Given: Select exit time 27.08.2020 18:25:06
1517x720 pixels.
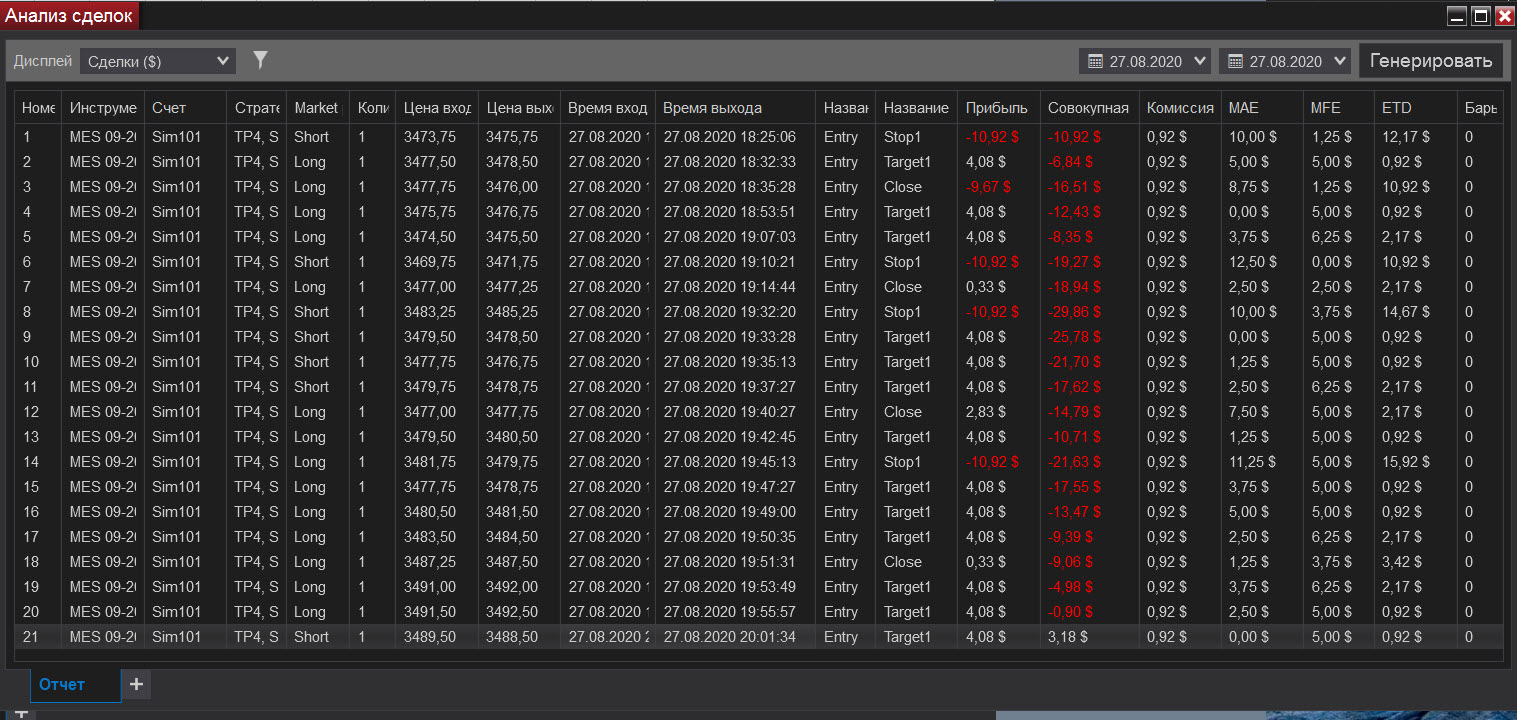Looking at the screenshot, I should tap(730, 137).
